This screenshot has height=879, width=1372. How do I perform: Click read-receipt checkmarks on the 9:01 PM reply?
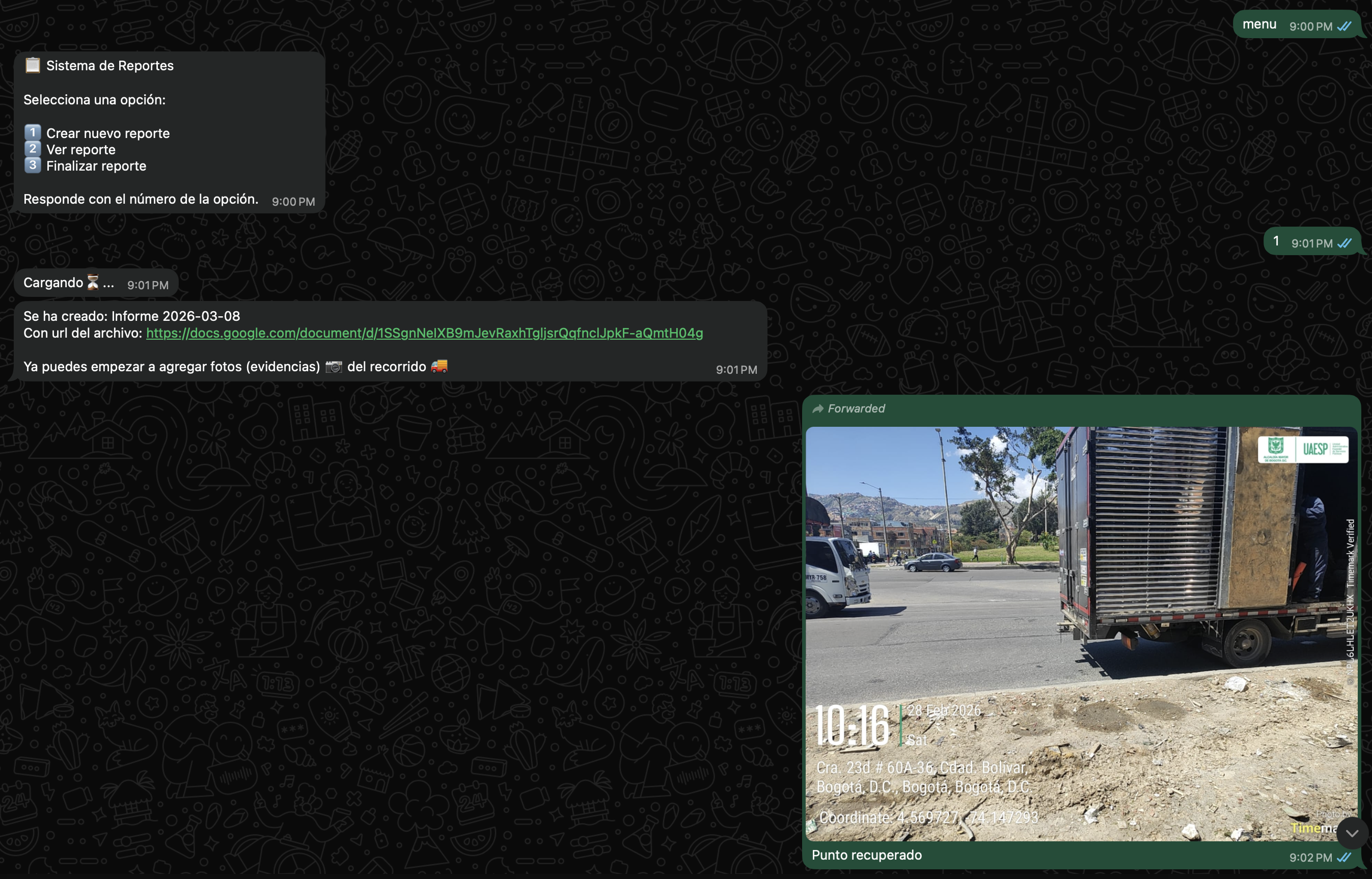(x=1344, y=243)
